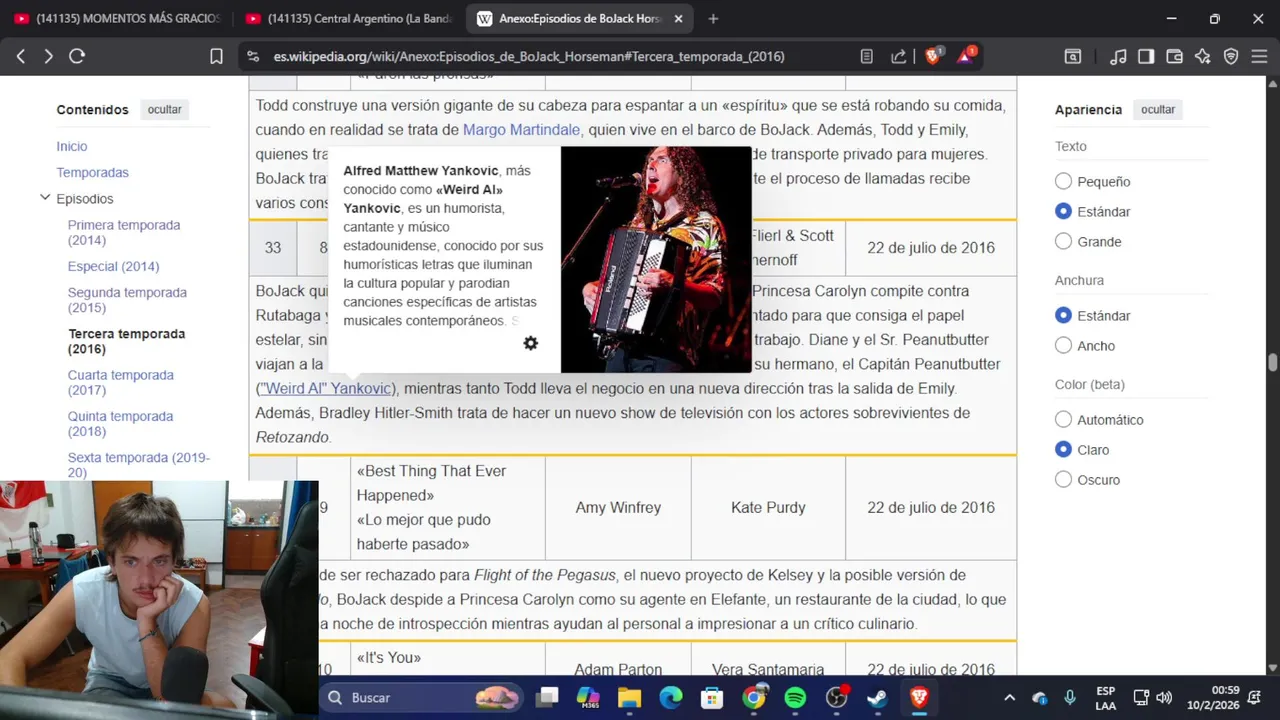Open Leo AI assistant star icon

[1203, 57]
